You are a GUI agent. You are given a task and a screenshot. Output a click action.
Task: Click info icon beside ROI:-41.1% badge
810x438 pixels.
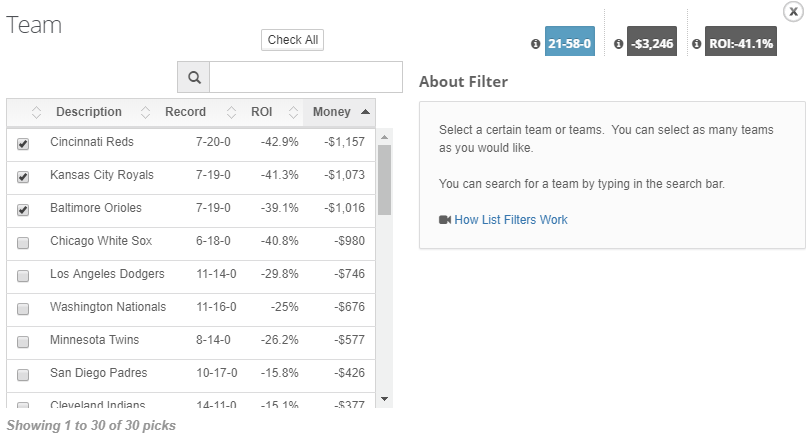point(696,44)
